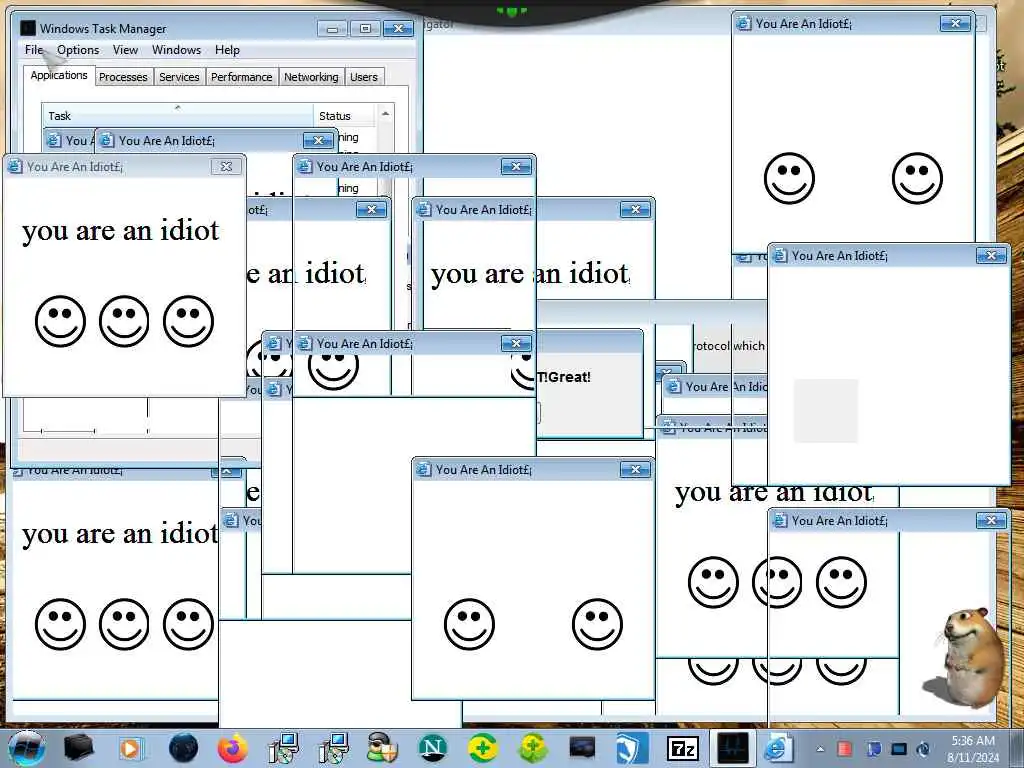
Task: Open the Windows menu in Task Manager
Action: 176,50
